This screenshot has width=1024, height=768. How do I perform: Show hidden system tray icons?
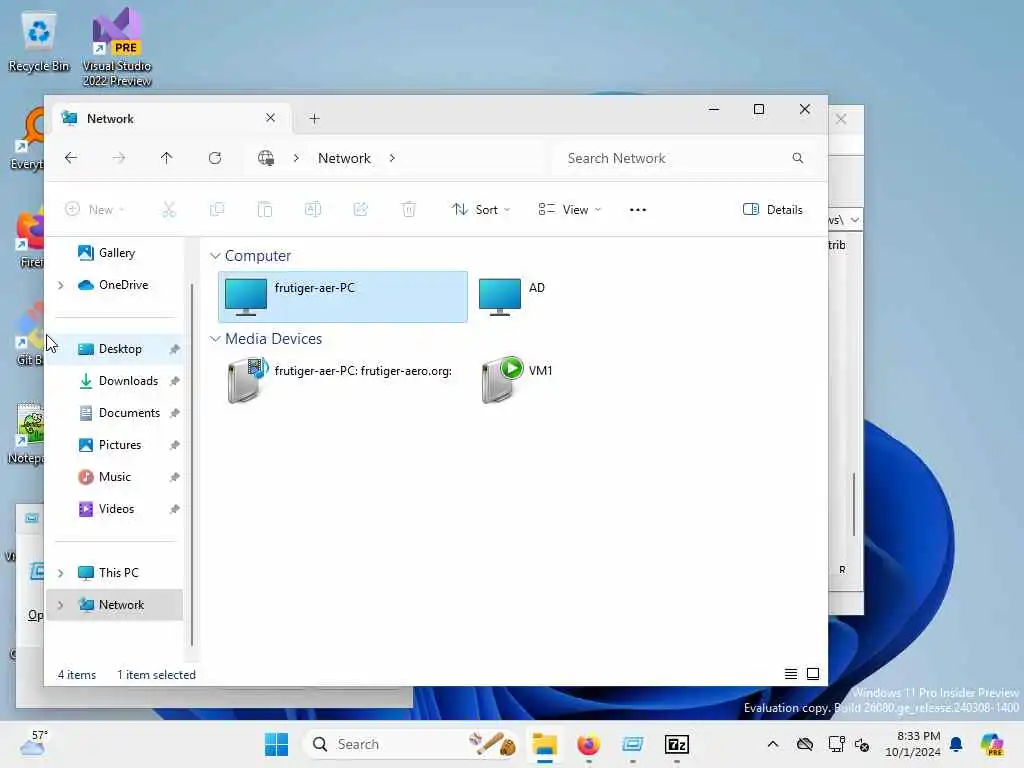773,744
